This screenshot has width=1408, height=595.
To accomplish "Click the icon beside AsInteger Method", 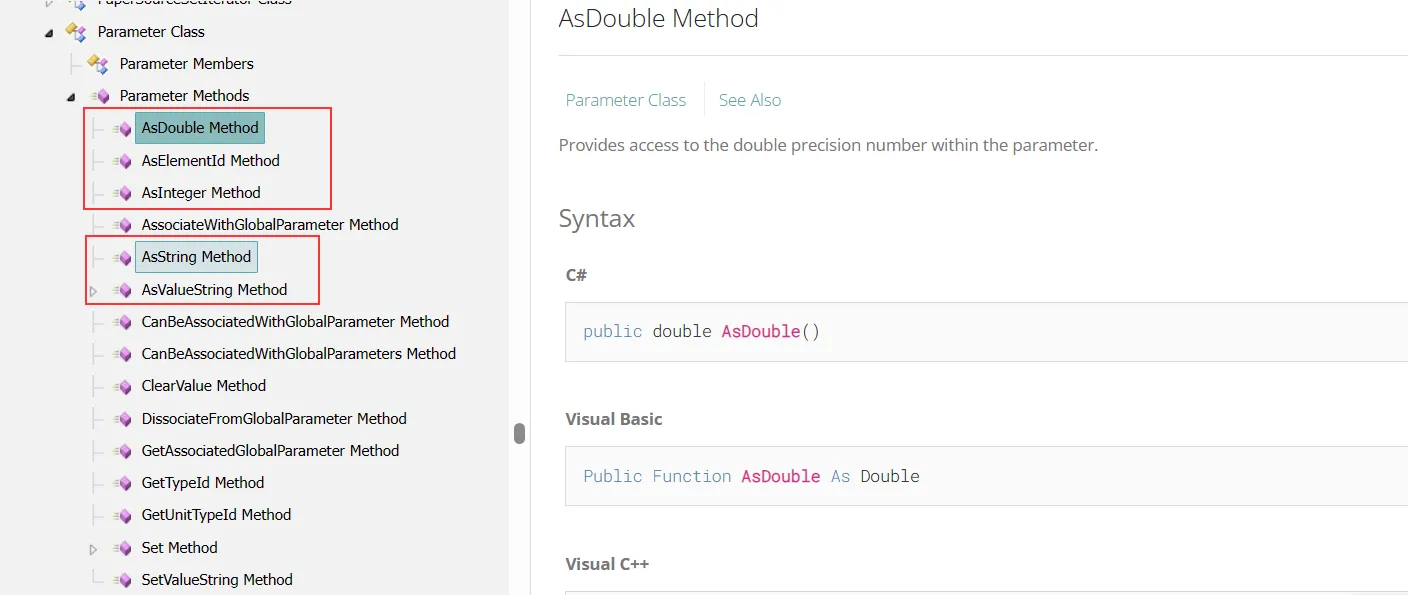I will click(122, 193).
